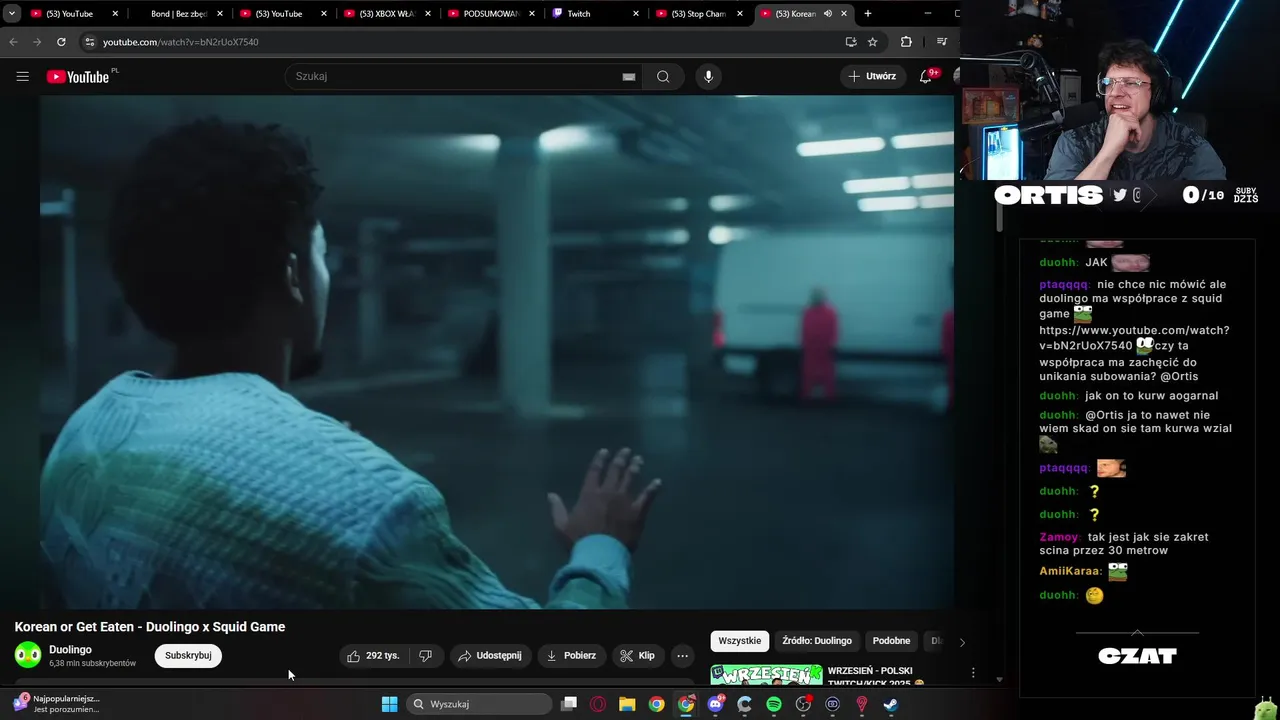The image size is (1280, 720).
Task: Click the '6,38 mln subskrybentów' text
Action: (x=92, y=664)
